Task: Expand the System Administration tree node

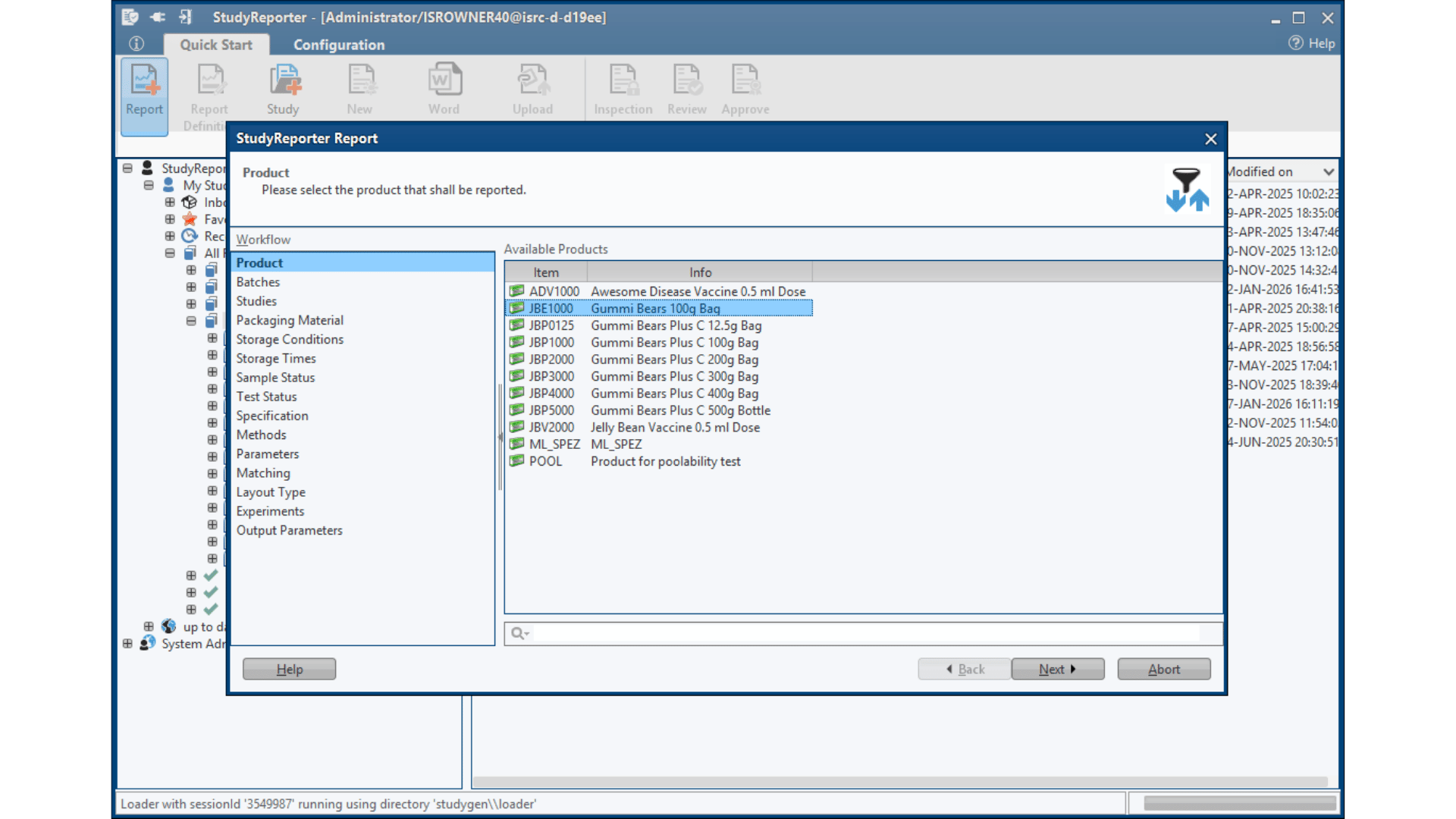Action: [x=127, y=644]
